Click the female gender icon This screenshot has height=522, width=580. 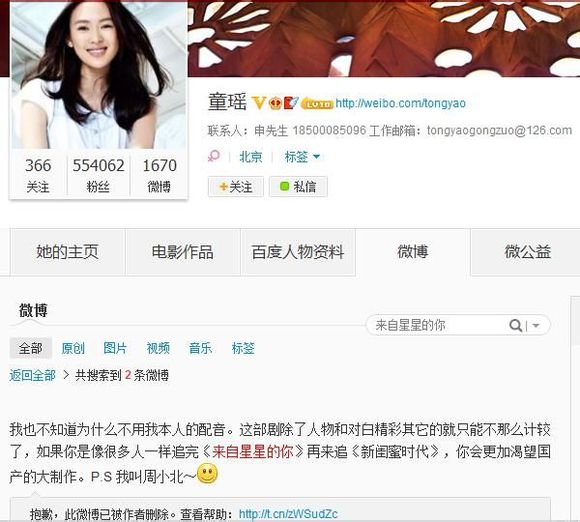(x=214, y=156)
